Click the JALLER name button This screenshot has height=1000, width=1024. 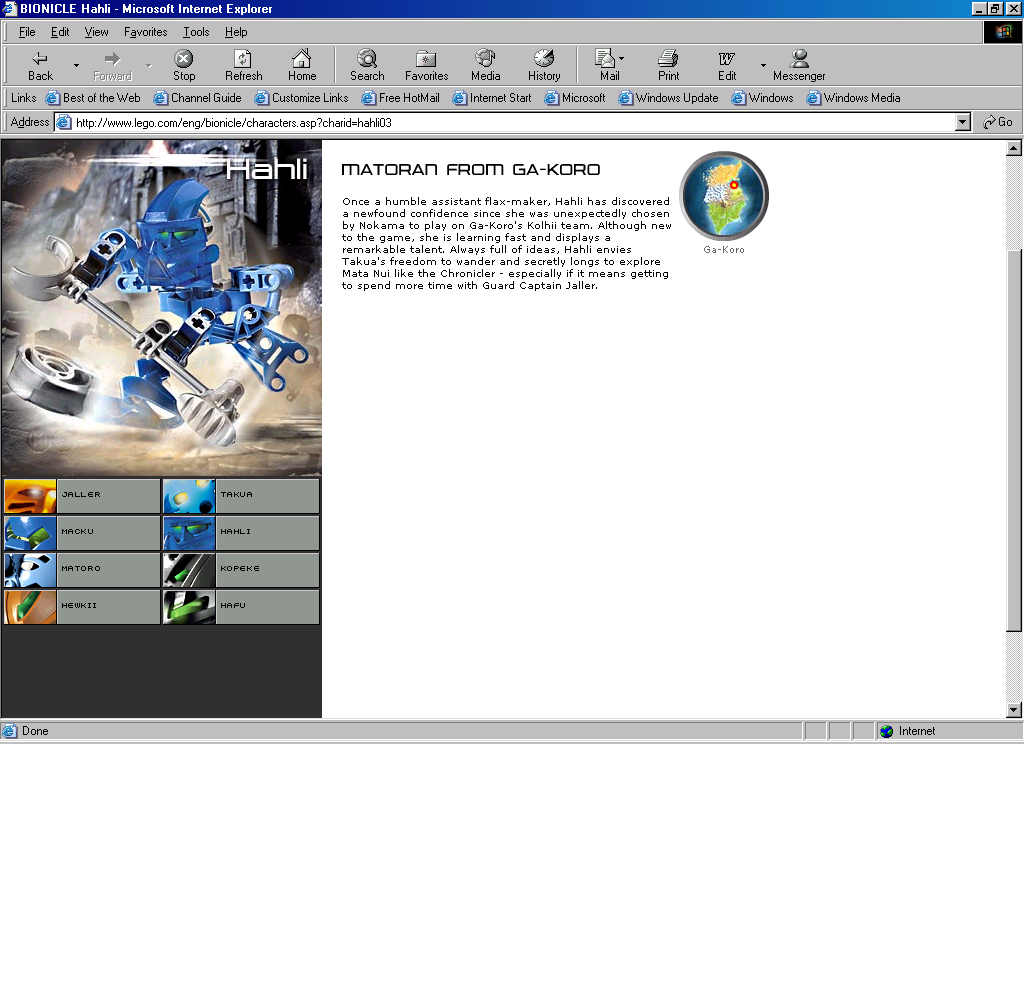click(108, 496)
